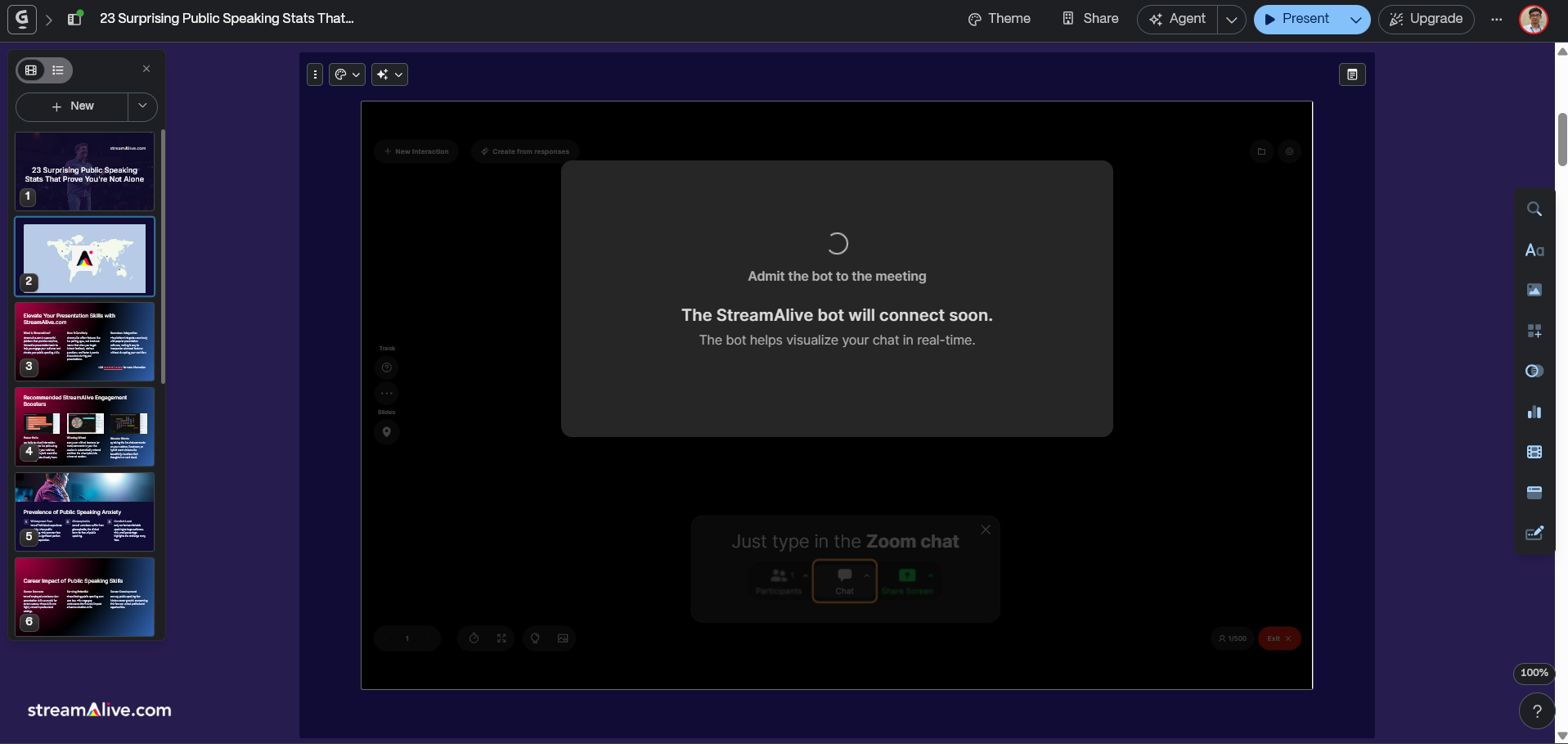Switch to outline list view
This screenshot has width=1568, height=744.
[58, 70]
